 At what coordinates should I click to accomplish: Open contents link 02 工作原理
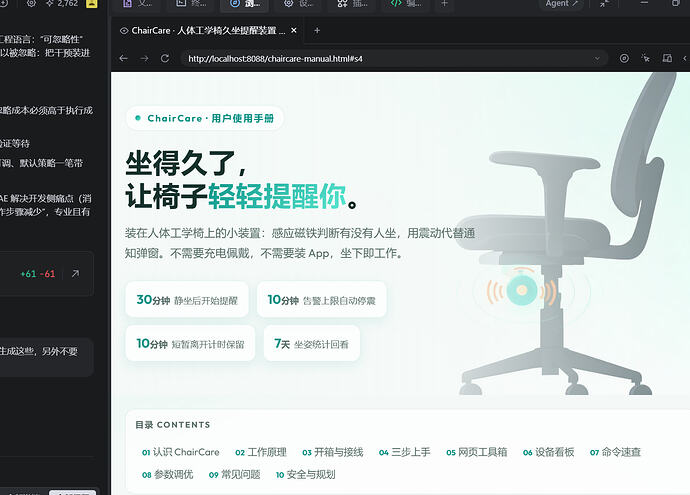coord(261,452)
